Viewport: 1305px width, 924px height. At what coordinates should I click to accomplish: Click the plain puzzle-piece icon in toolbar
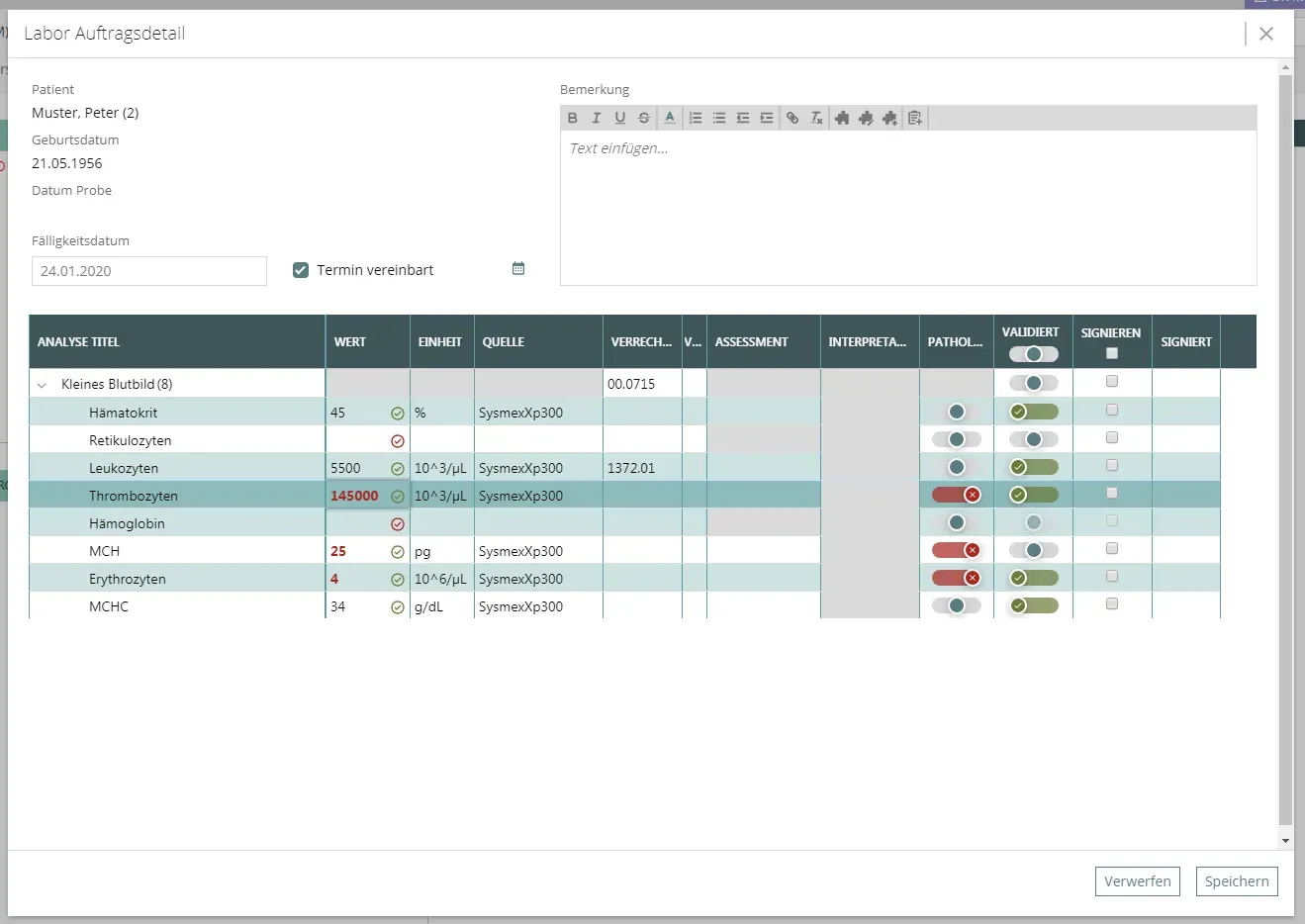[842, 118]
